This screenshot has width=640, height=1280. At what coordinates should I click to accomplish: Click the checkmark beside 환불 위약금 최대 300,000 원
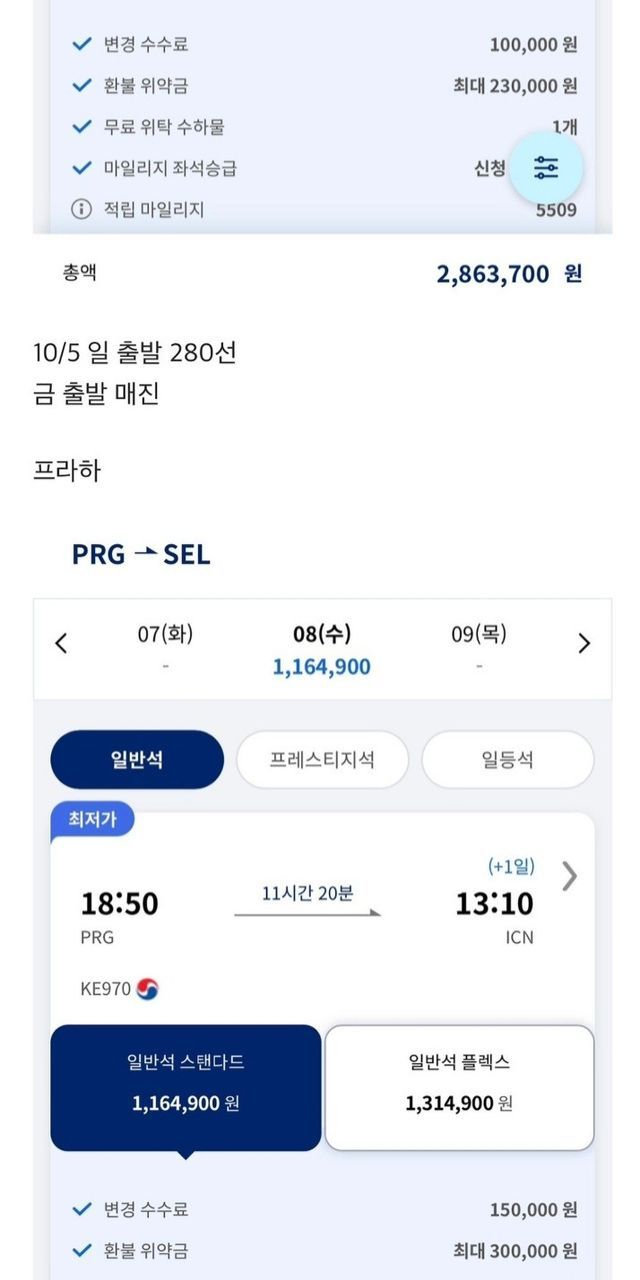point(81,1250)
